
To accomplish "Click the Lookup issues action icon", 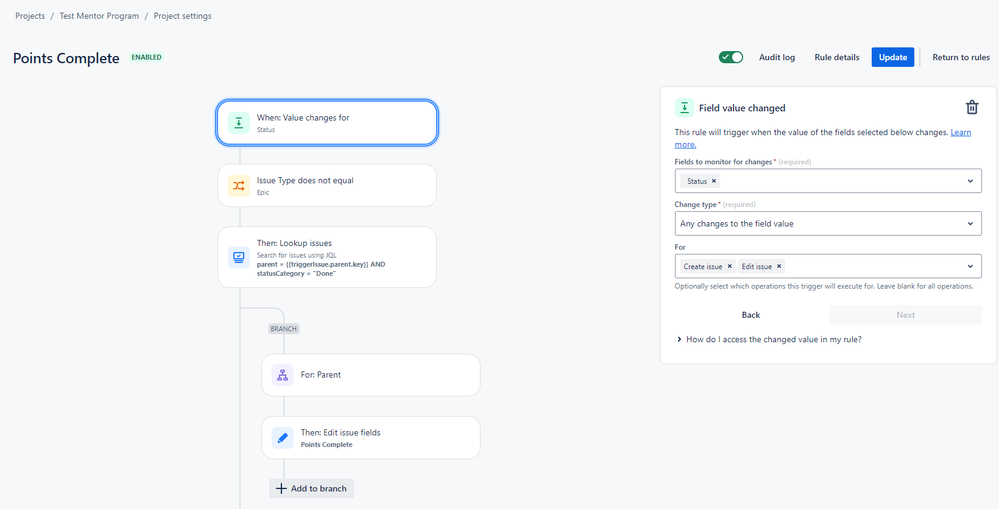I will click(238, 257).
